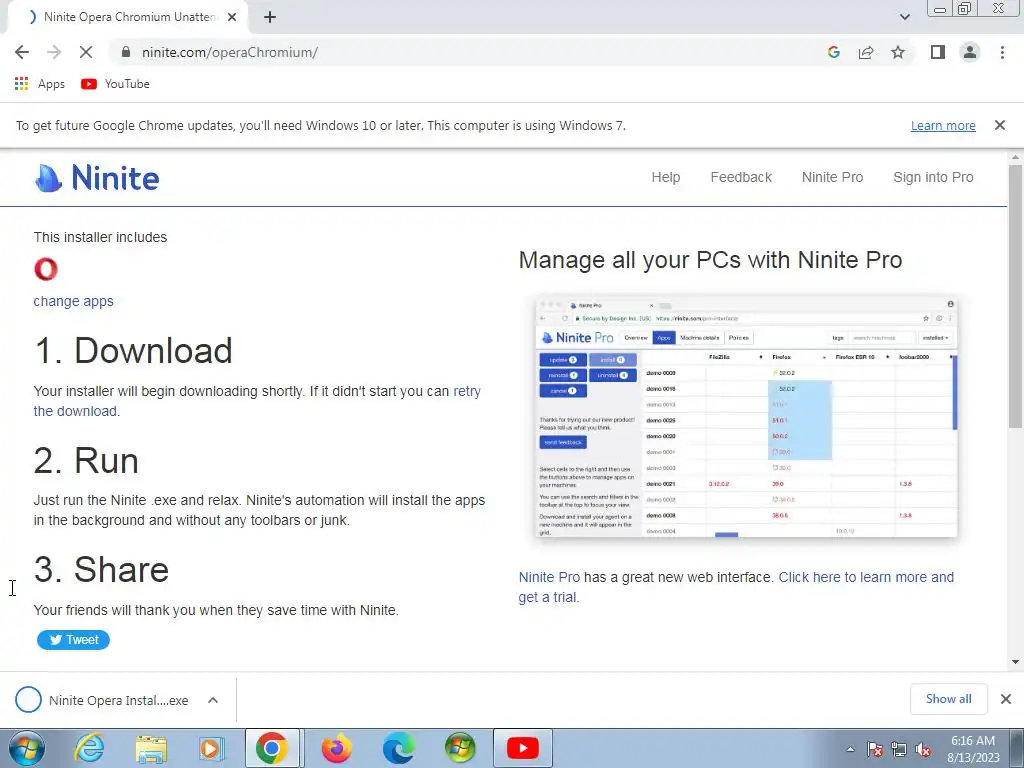Click the Ninite logo

(97, 178)
